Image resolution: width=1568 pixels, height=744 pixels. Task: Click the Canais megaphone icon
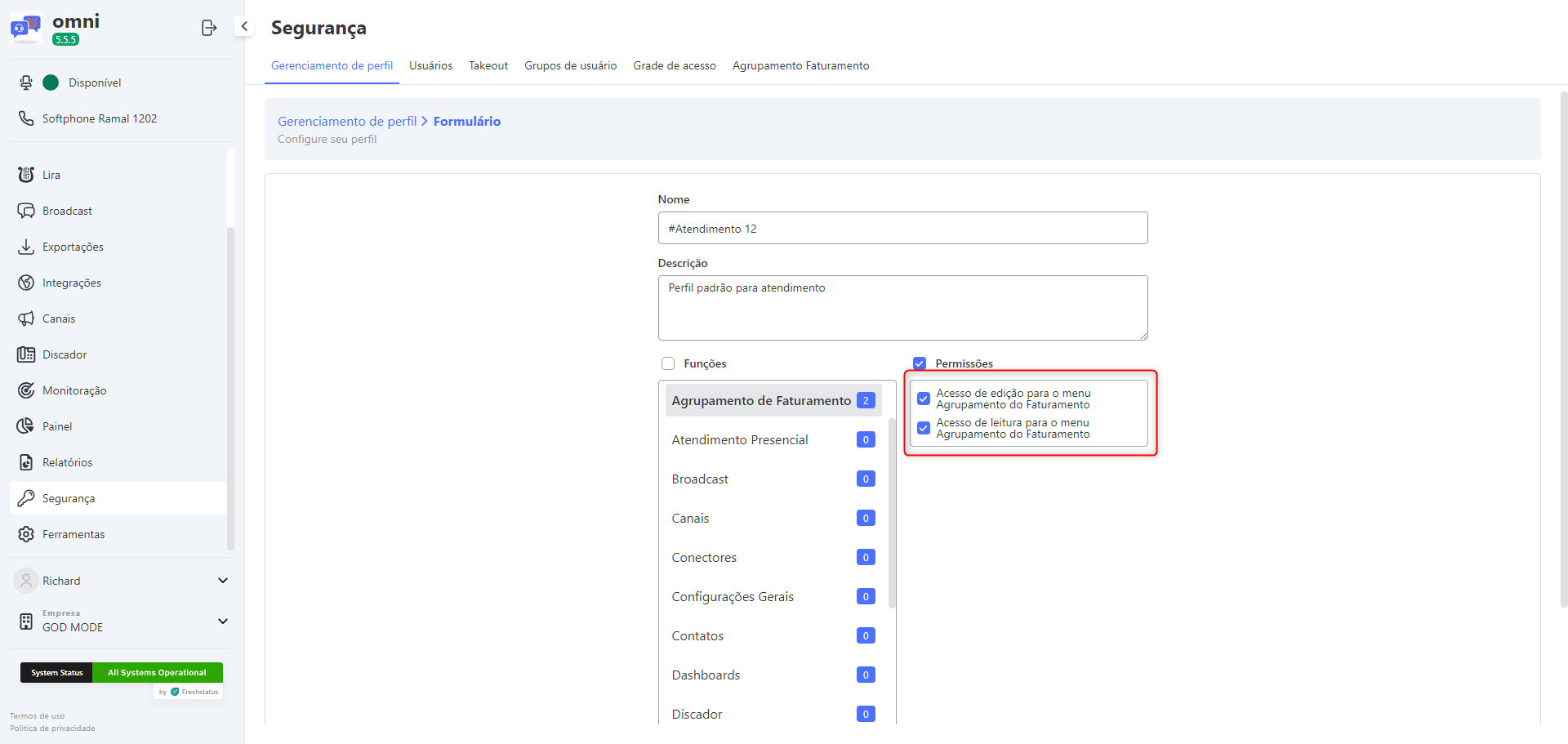pos(26,319)
